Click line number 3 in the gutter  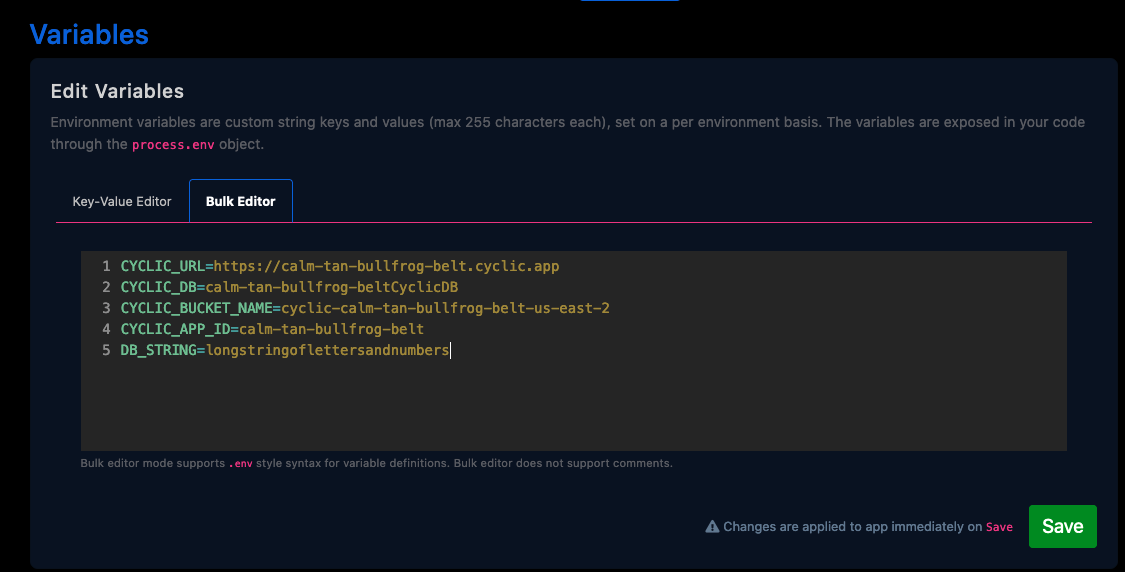pyautogui.click(x=105, y=308)
